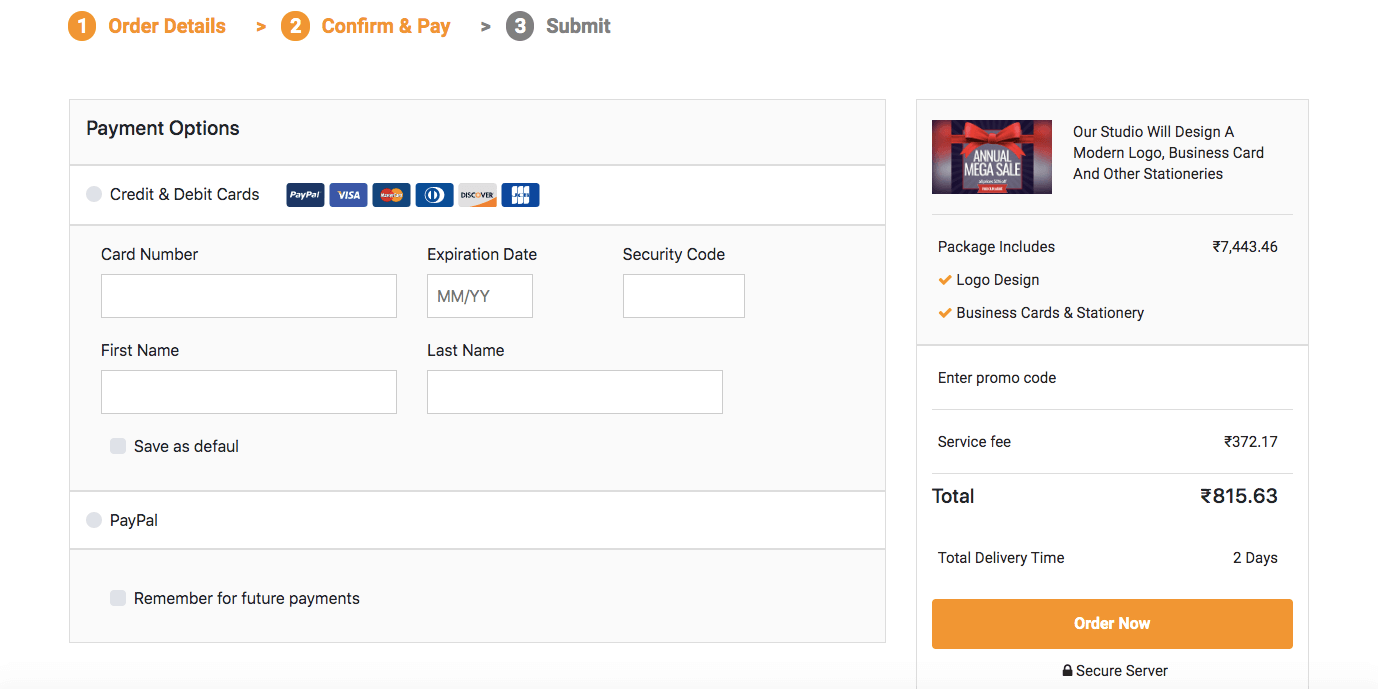Image resolution: width=1378 pixels, height=689 pixels.
Task: Click the MasterCard logo icon
Action: [391, 195]
